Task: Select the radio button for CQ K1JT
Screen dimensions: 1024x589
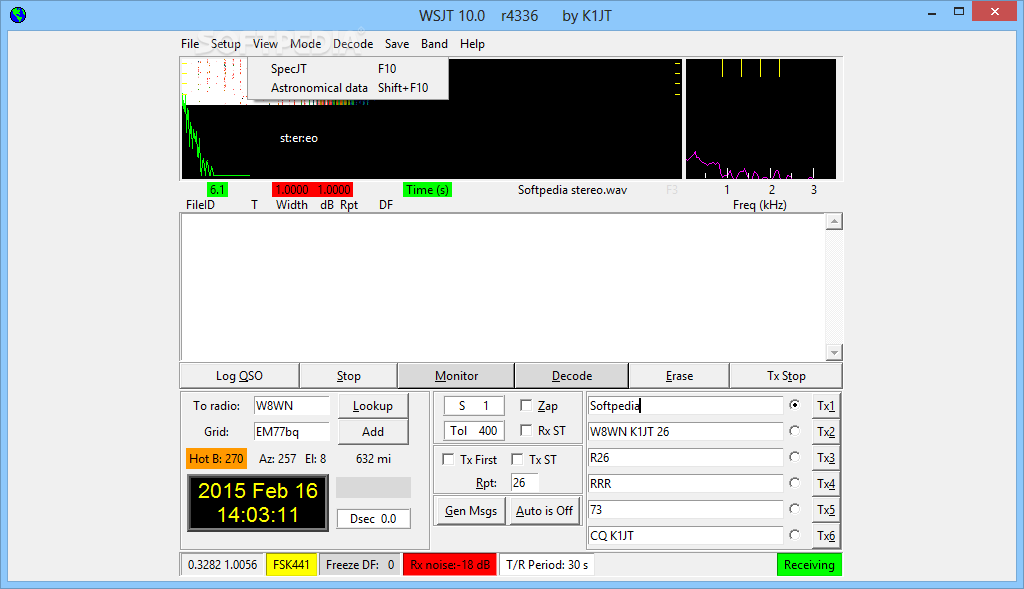Action: click(x=794, y=535)
